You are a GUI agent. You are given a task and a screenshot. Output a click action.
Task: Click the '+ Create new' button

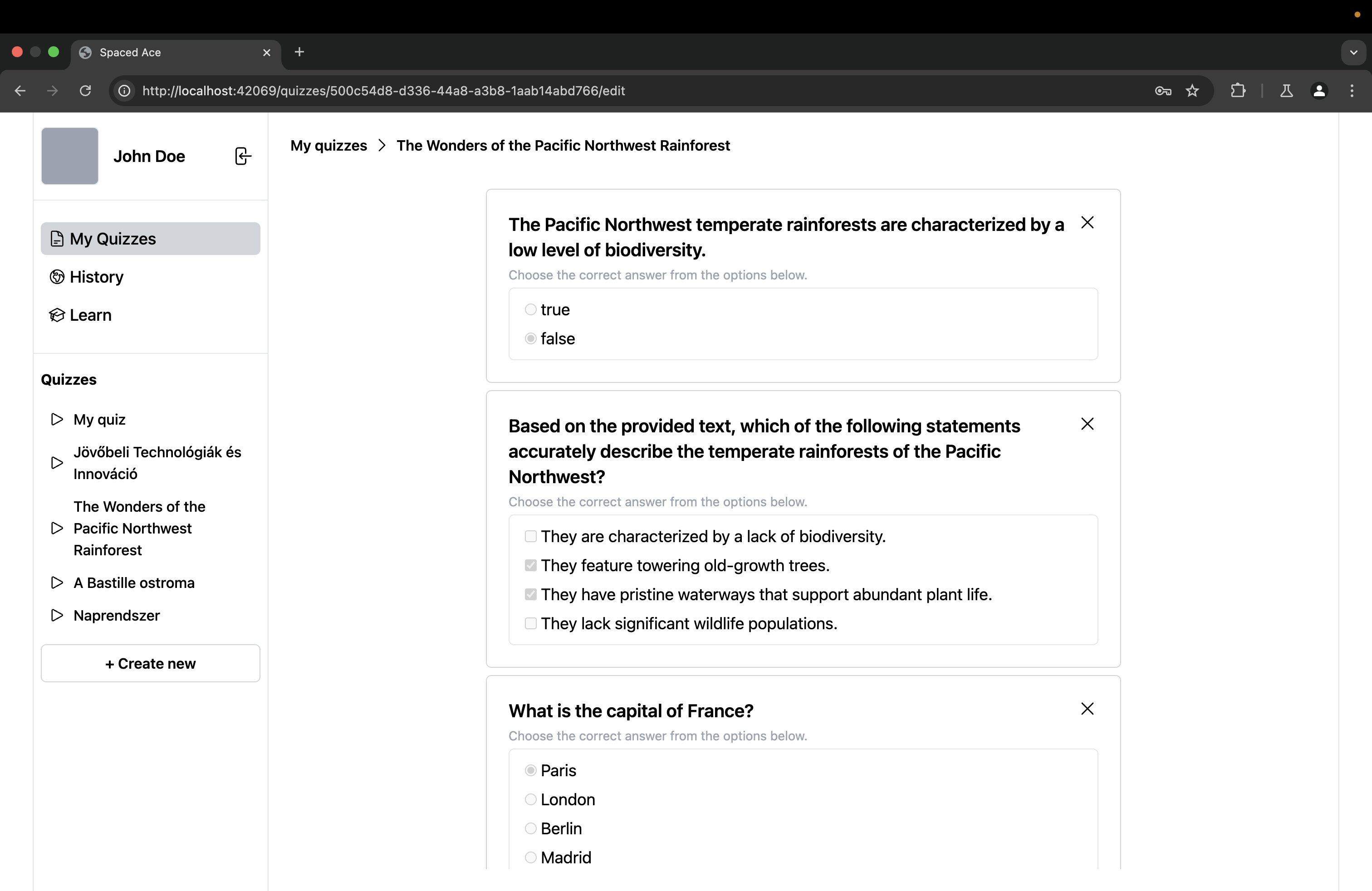tap(150, 663)
